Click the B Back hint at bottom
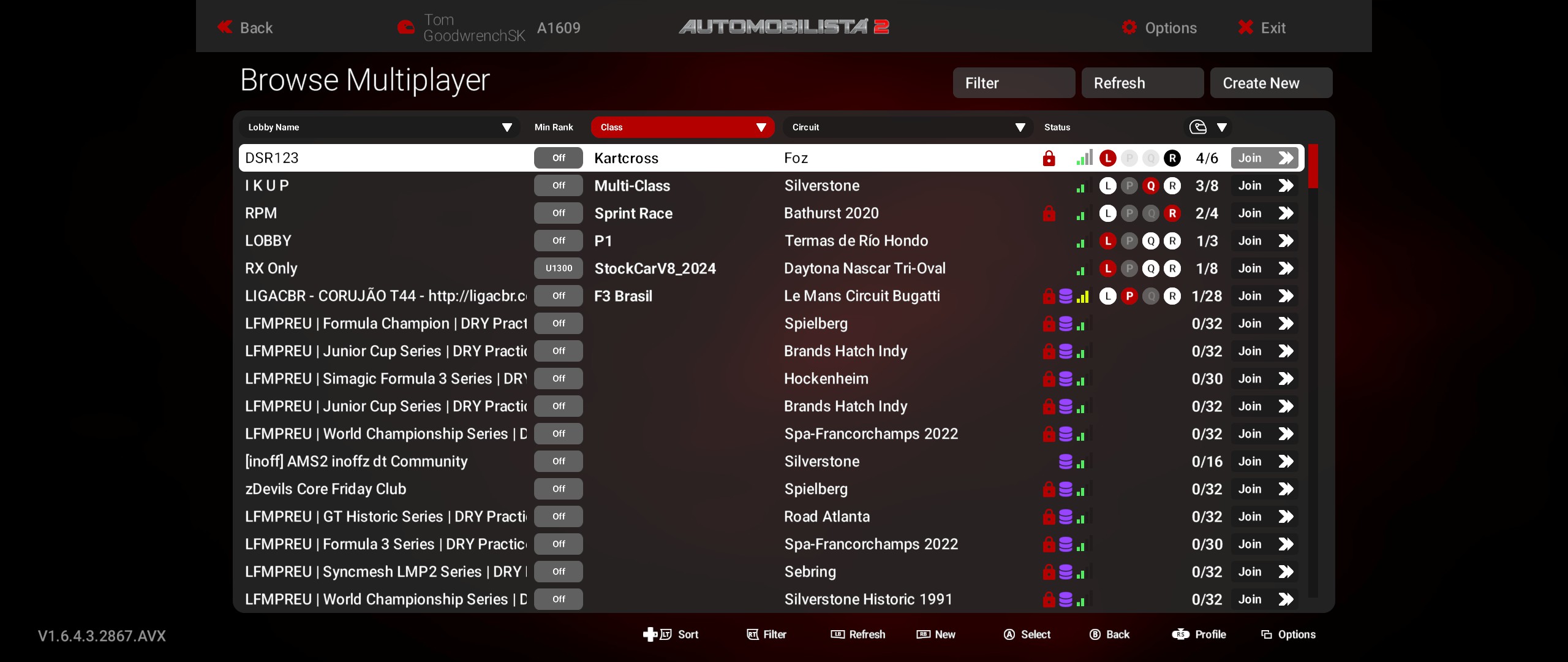Screen dimensions: 1568x662 click(x=1109, y=634)
